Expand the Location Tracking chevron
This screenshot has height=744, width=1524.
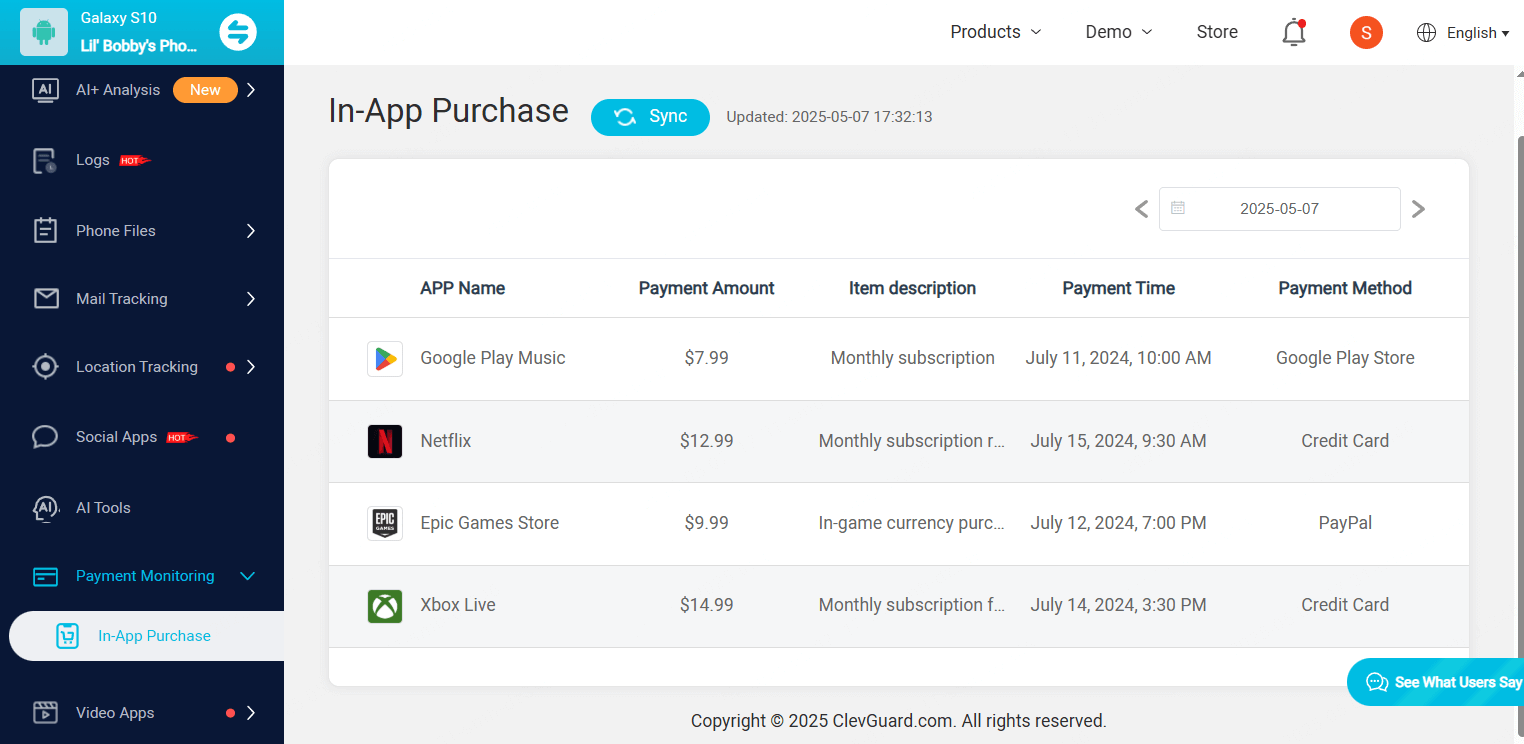[251, 367]
